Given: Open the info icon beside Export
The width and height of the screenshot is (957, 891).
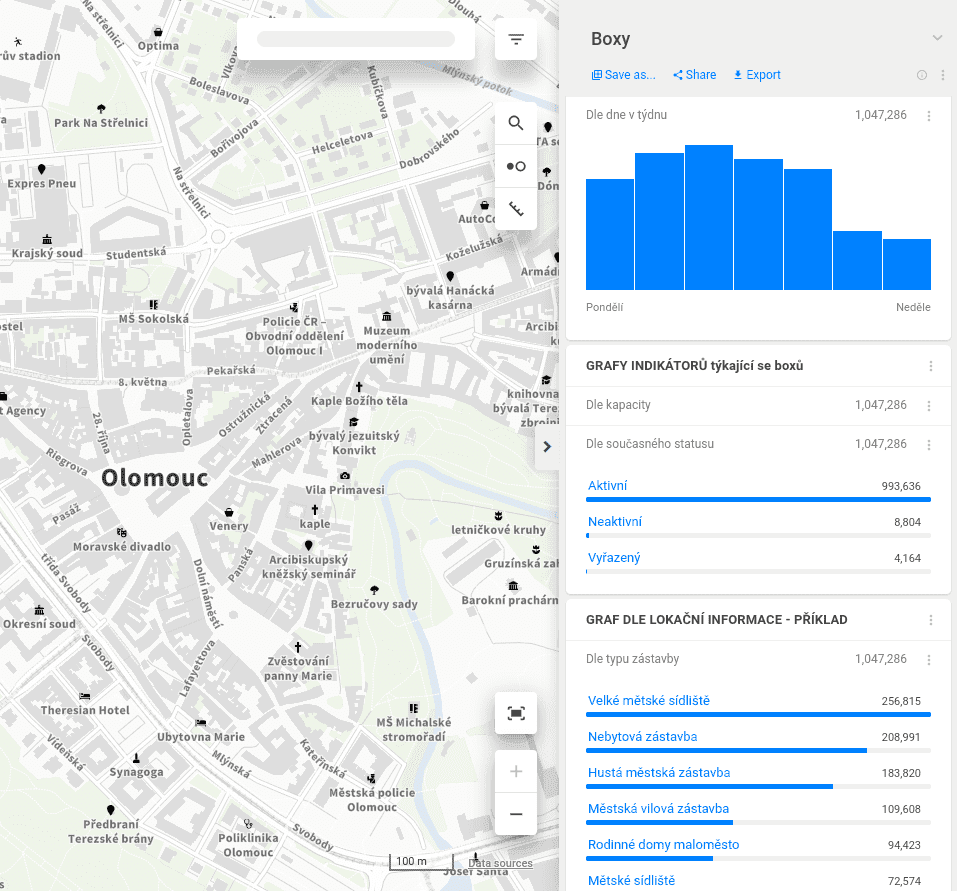Looking at the screenshot, I should coord(921,75).
